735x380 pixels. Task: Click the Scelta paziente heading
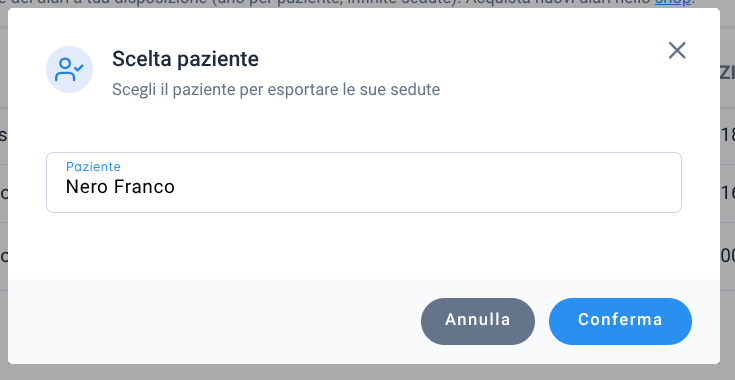click(x=185, y=59)
